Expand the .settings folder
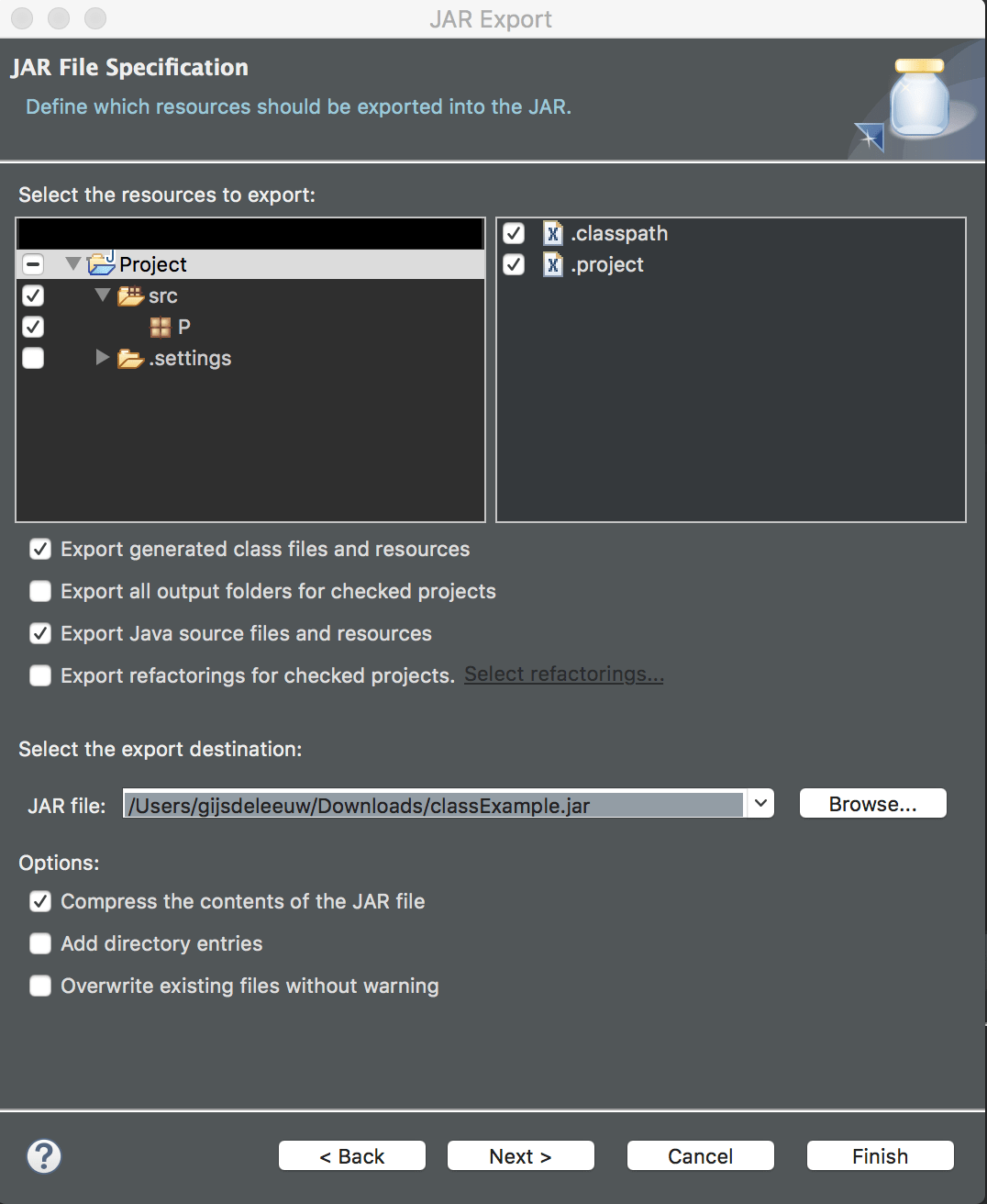Viewport: 987px width, 1204px height. [x=101, y=358]
